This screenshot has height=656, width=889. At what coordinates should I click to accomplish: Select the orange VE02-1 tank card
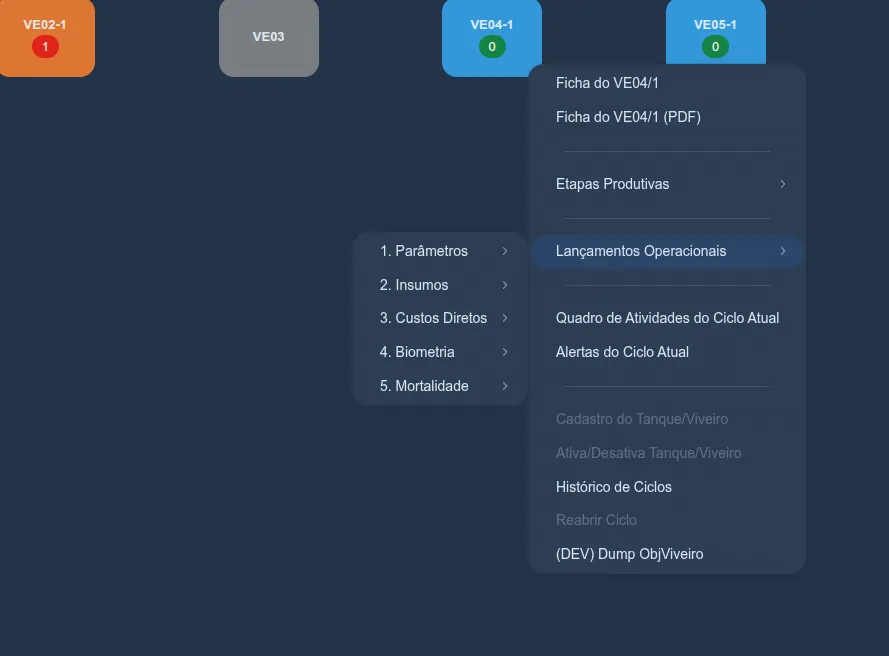(47, 37)
